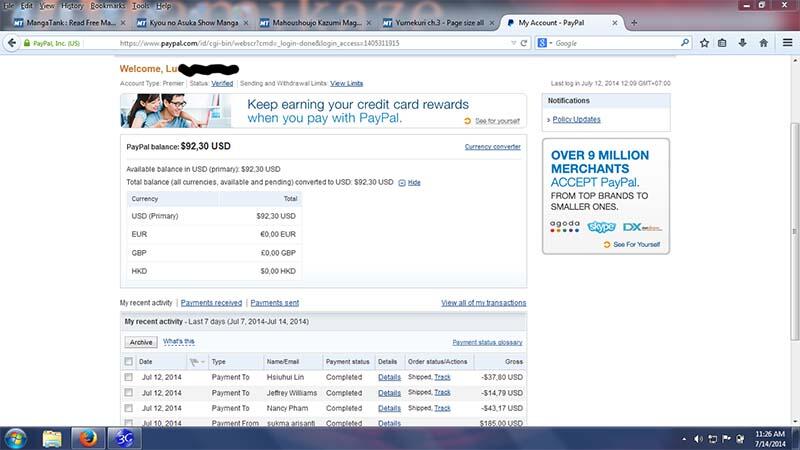Close the MangaTank tab
The width and height of the screenshot is (800, 450).
click(x=122, y=23)
